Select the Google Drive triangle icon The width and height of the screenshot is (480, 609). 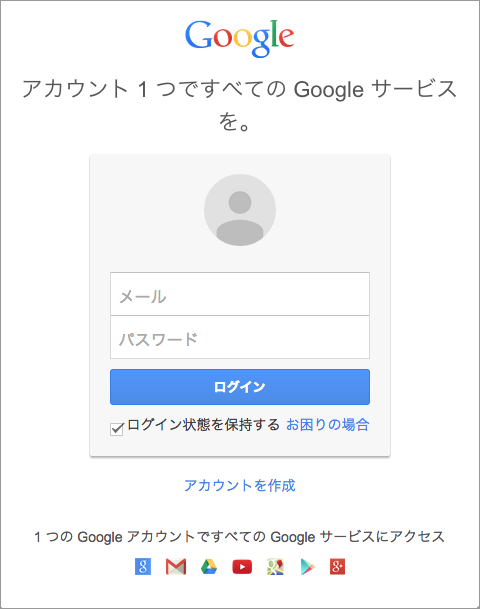coord(209,567)
